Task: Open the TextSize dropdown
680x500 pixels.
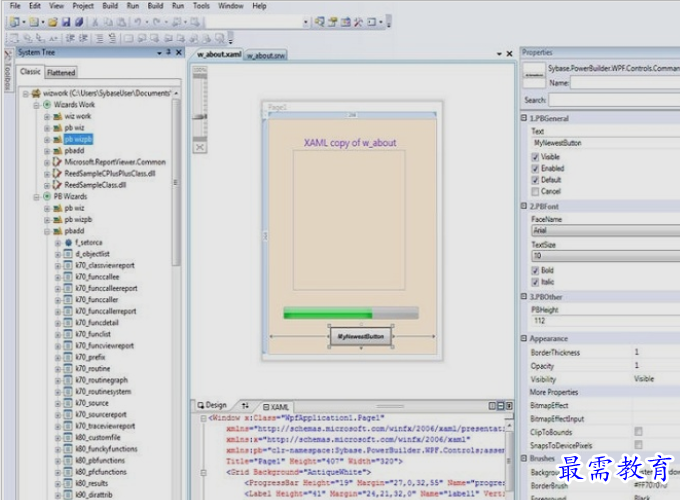Action: point(605,256)
